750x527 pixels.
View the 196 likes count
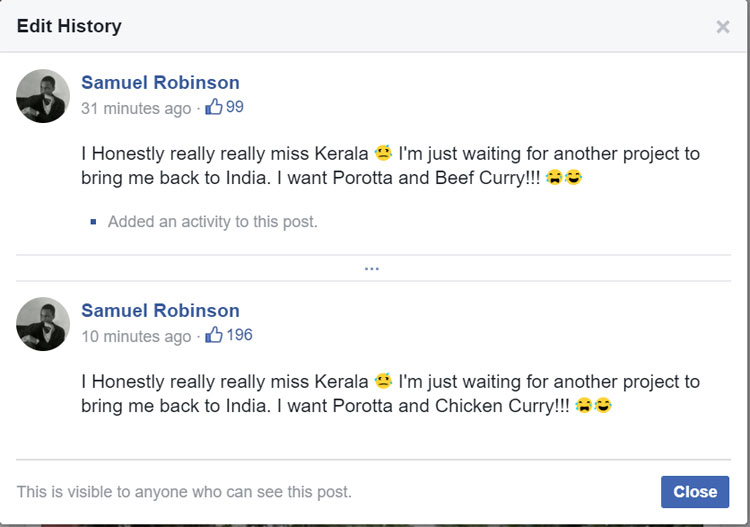pyautogui.click(x=239, y=335)
